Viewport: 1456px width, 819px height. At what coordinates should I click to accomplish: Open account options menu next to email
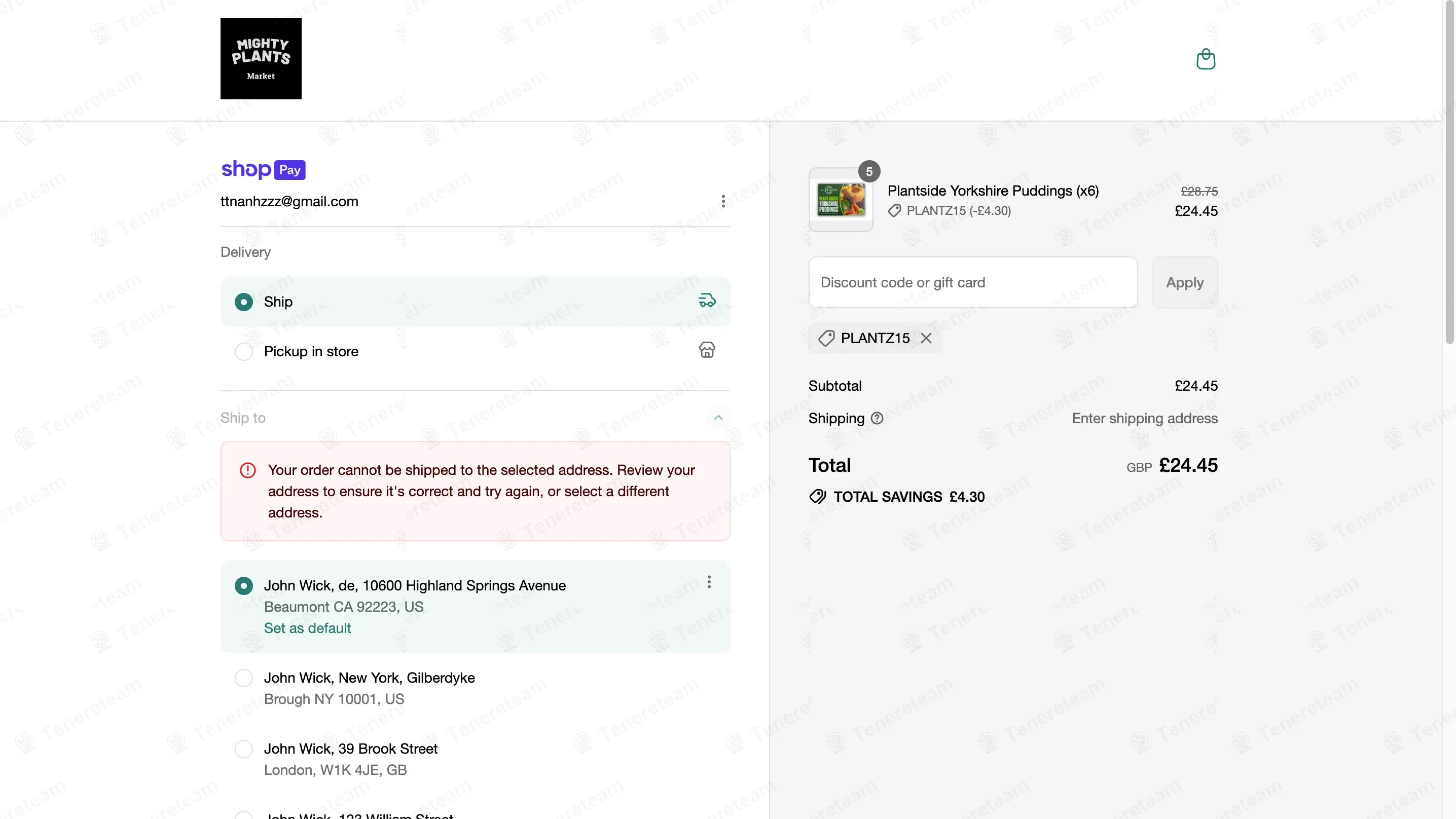[723, 201]
